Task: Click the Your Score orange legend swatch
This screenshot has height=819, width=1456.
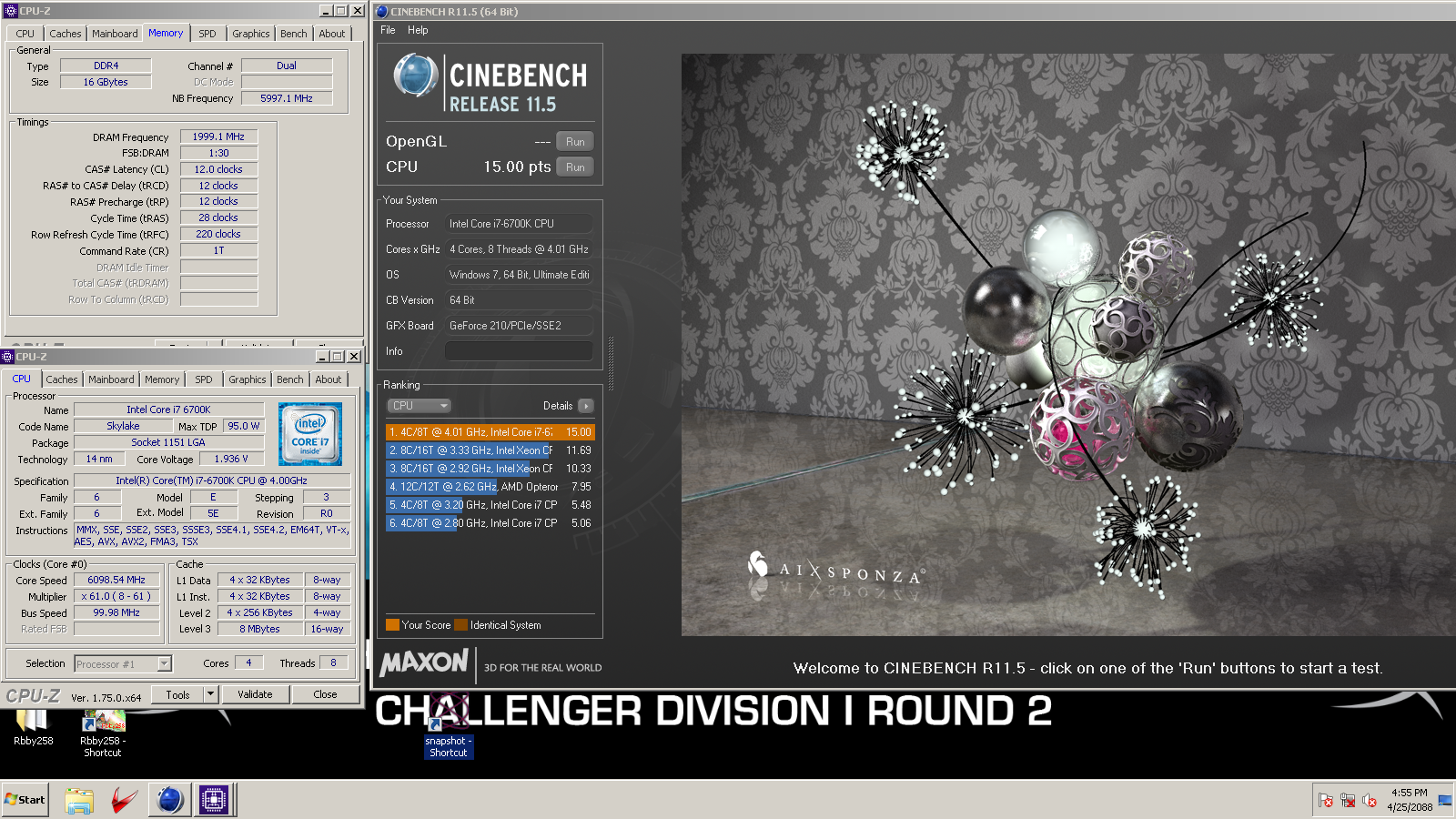Action: [x=392, y=624]
